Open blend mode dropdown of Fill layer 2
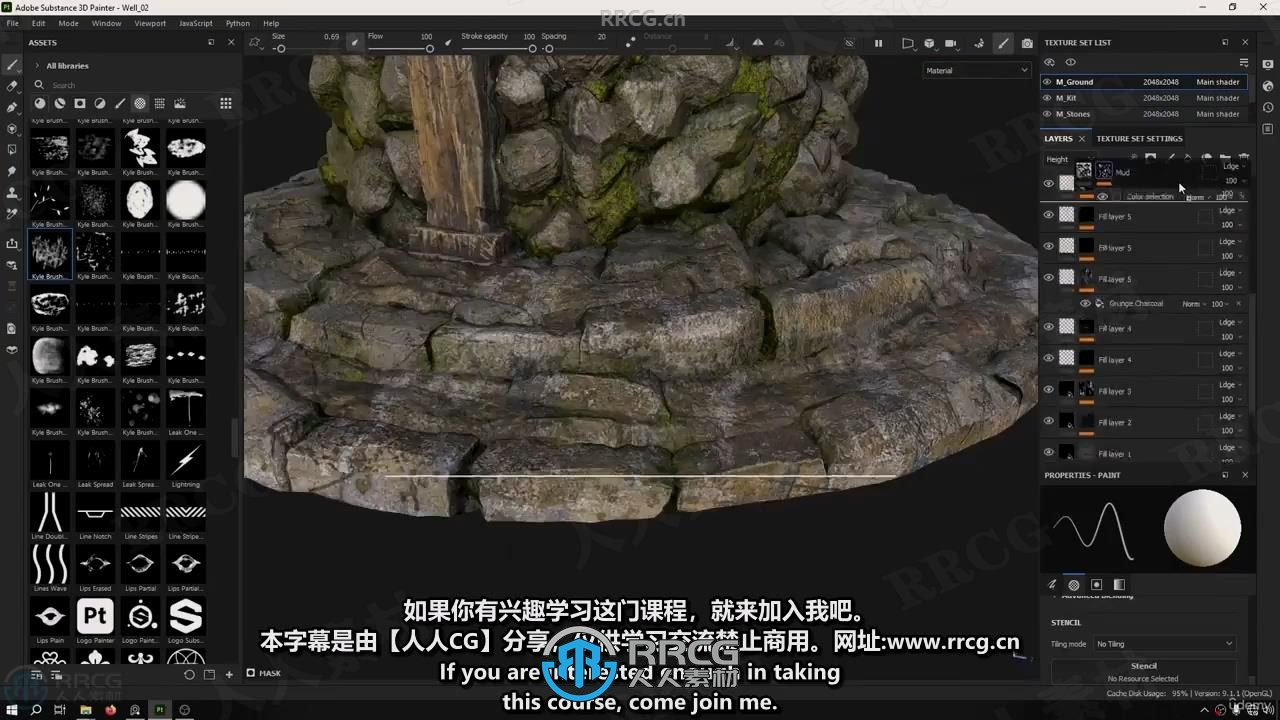This screenshot has height=720, width=1280. (x=1231, y=416)
